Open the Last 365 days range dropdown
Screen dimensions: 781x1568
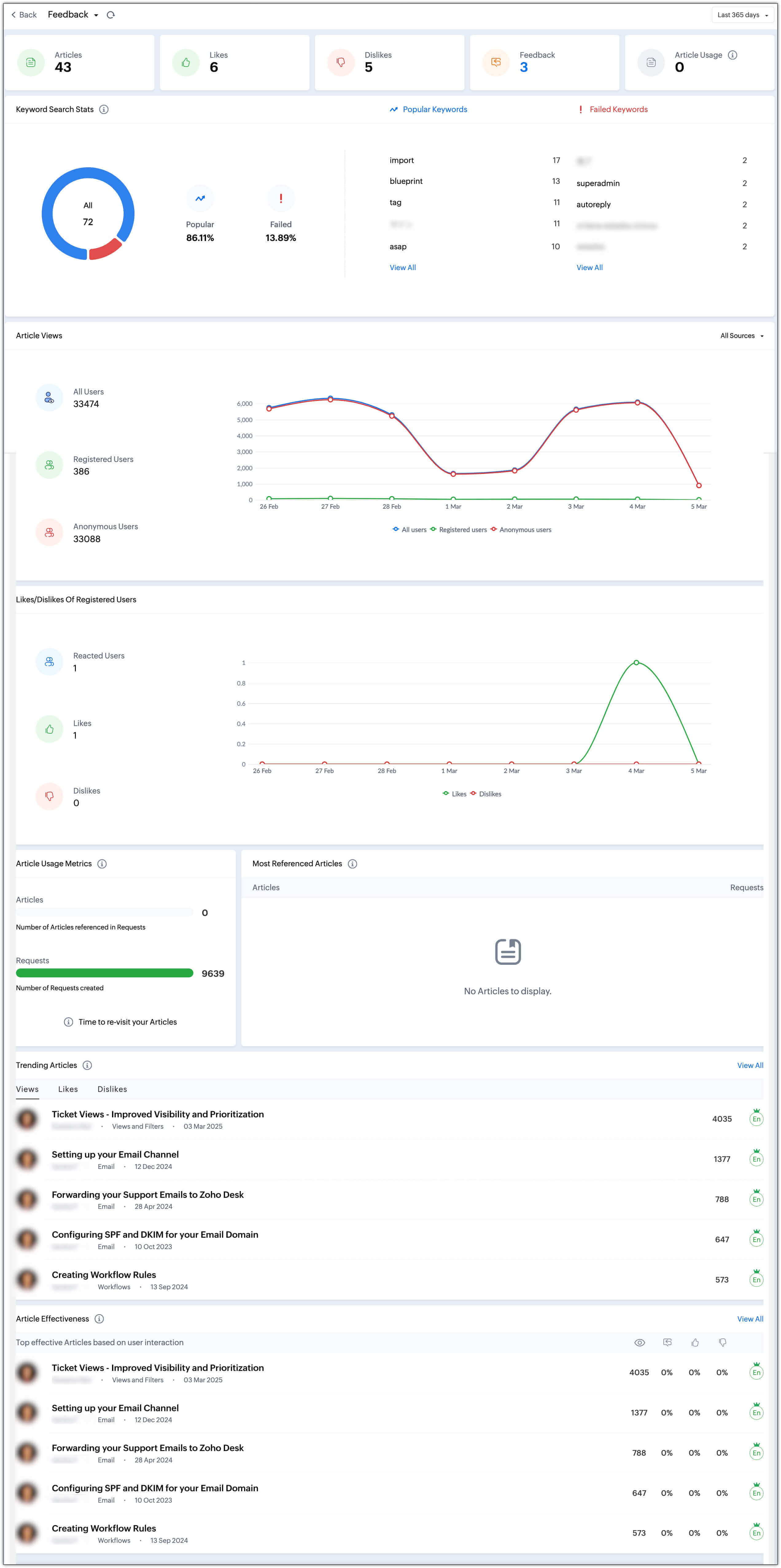742,15
